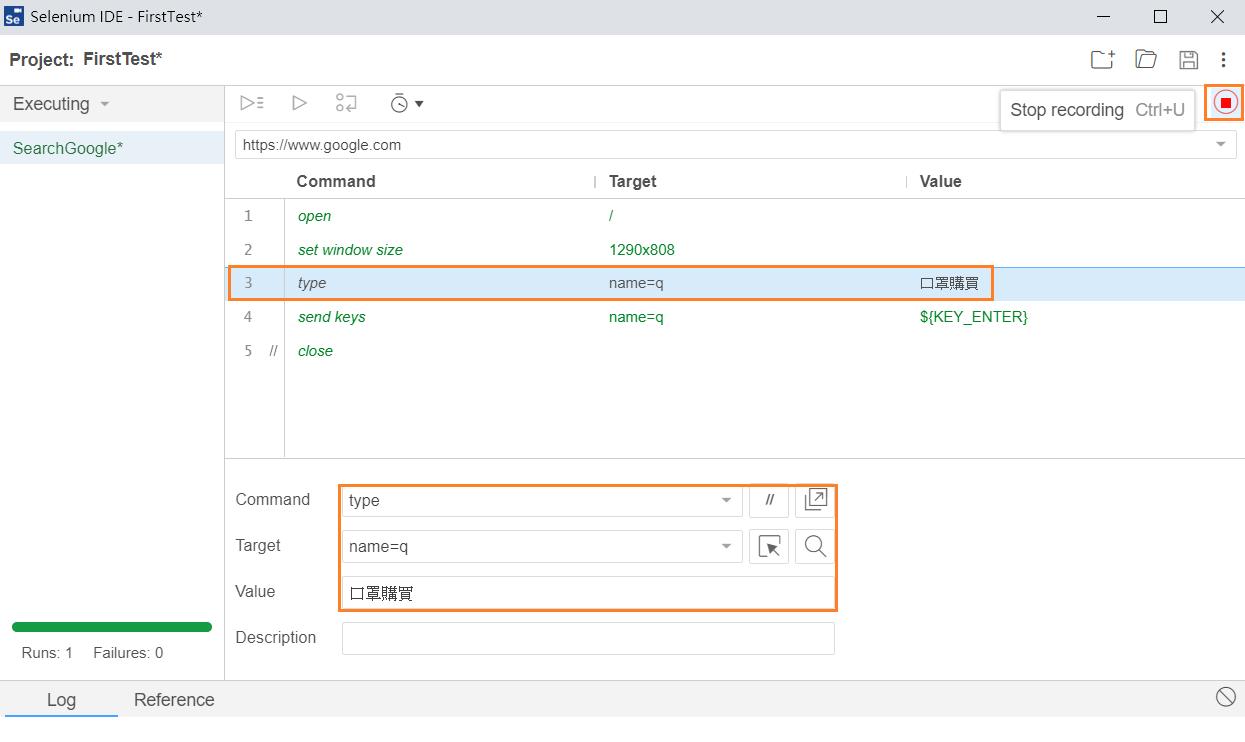Expand the Command type dropdown
1245x742 pixels.
(x=727, y=500)
